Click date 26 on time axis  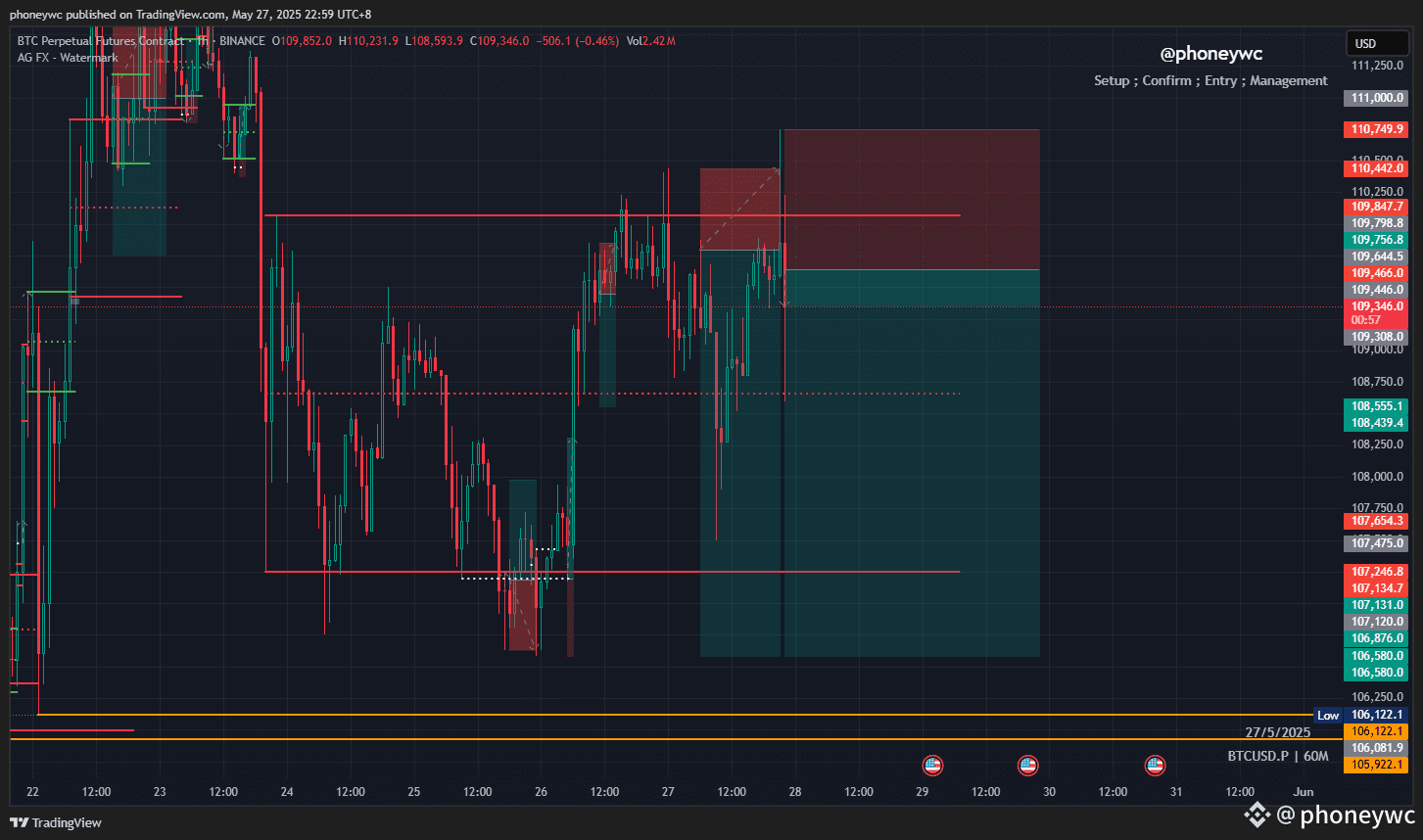point(542,792)
